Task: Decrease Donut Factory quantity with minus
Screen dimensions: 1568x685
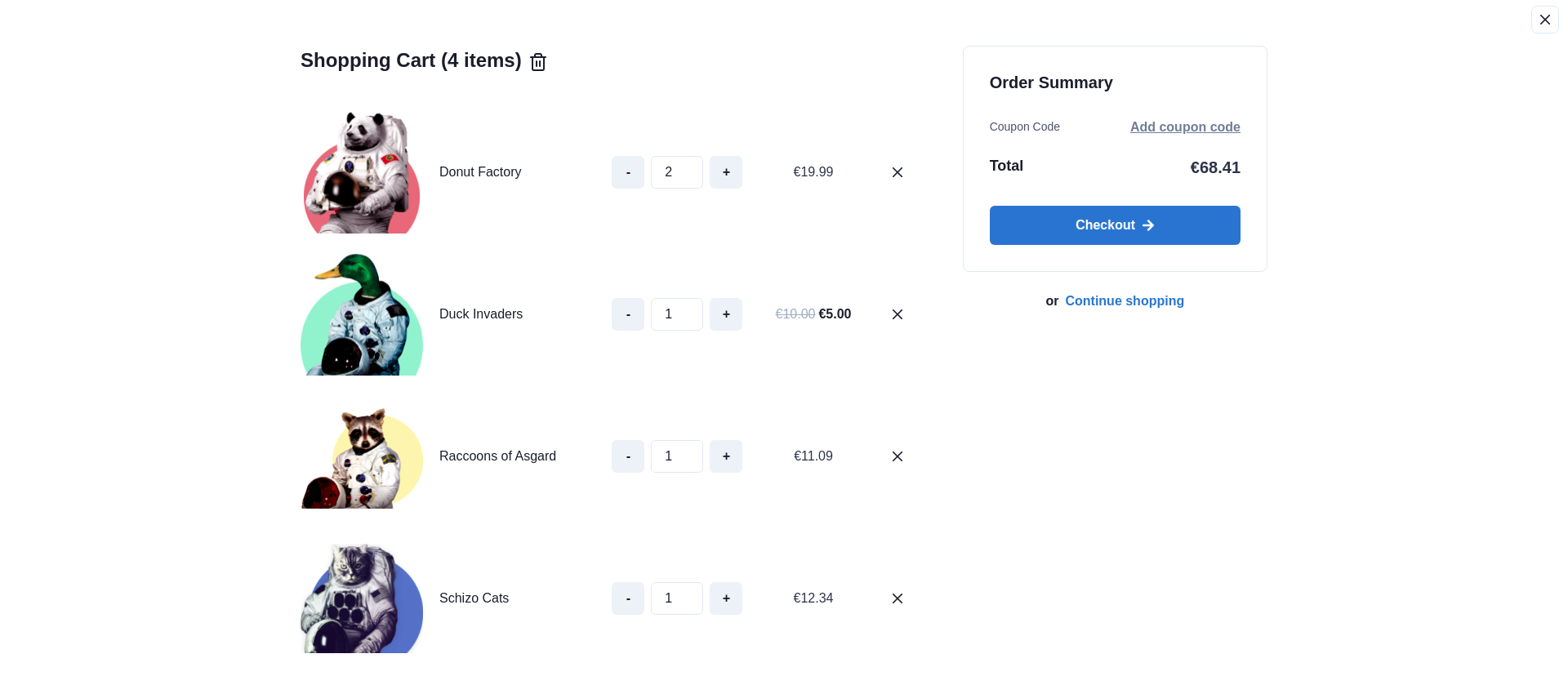Action: (627, 172)
